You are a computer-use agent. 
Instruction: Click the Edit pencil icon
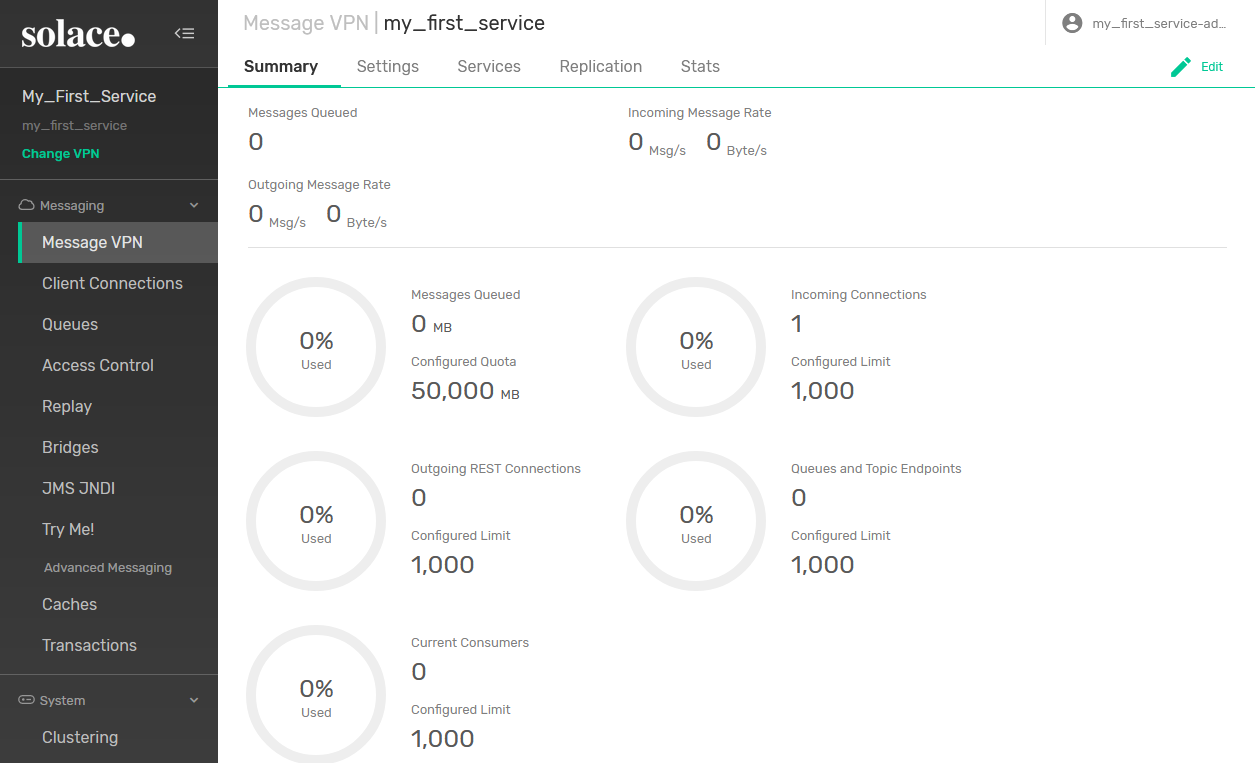(1181, 67)
